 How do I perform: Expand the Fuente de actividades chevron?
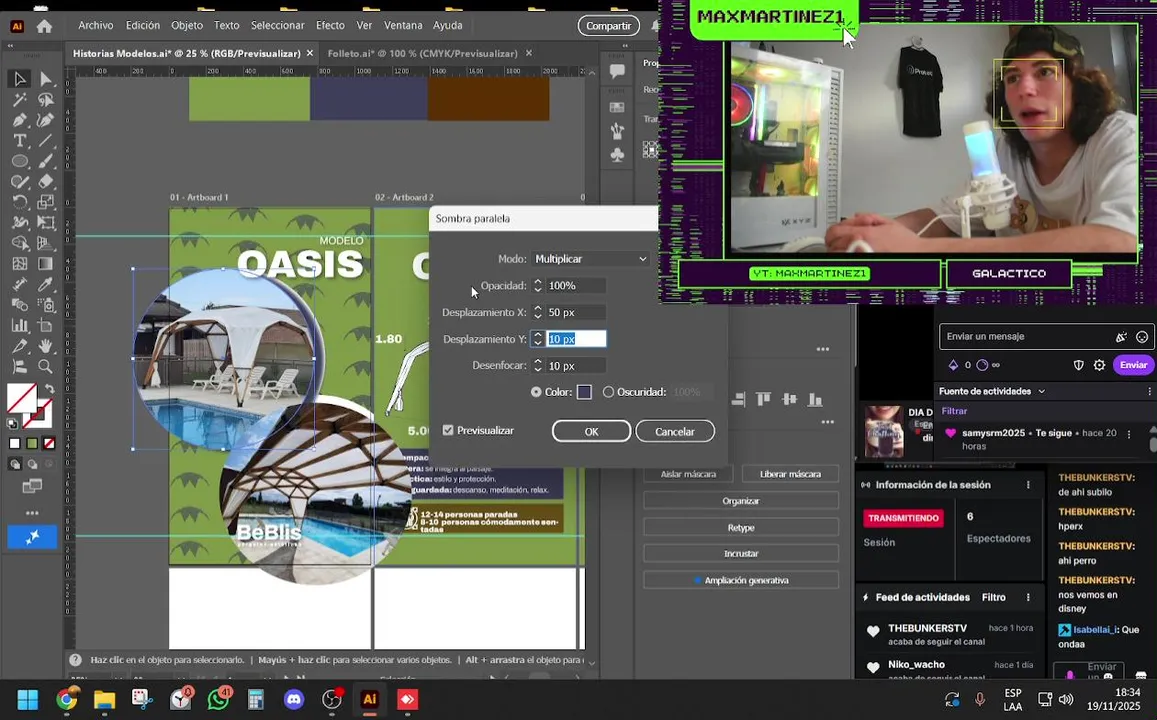(1042, 392)
